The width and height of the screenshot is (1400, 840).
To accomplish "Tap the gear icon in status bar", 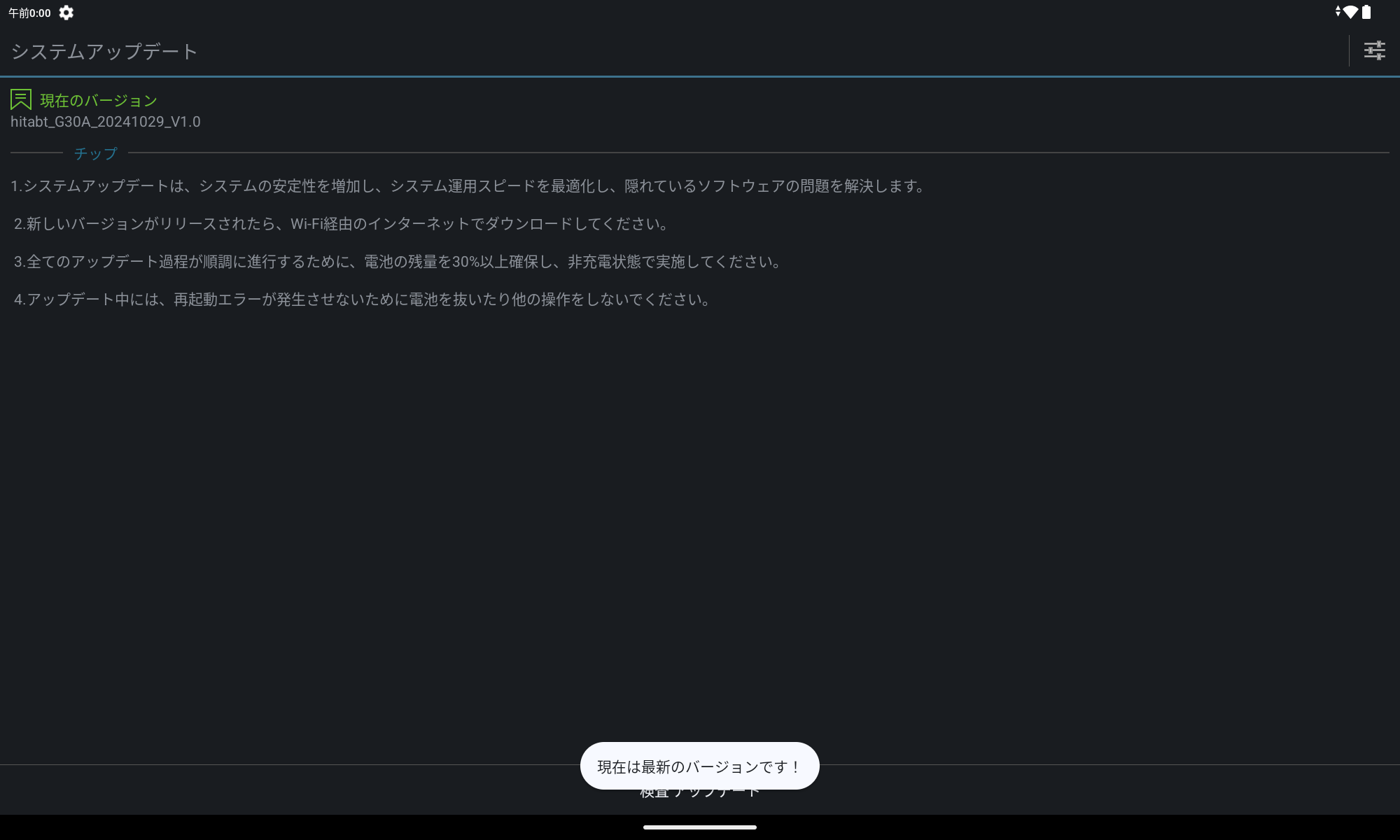I will (66, 13).
